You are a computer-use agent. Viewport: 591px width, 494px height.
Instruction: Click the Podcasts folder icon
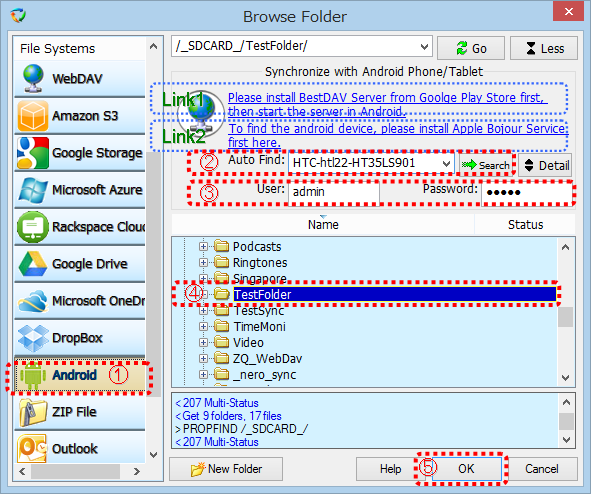click(222, 246)
